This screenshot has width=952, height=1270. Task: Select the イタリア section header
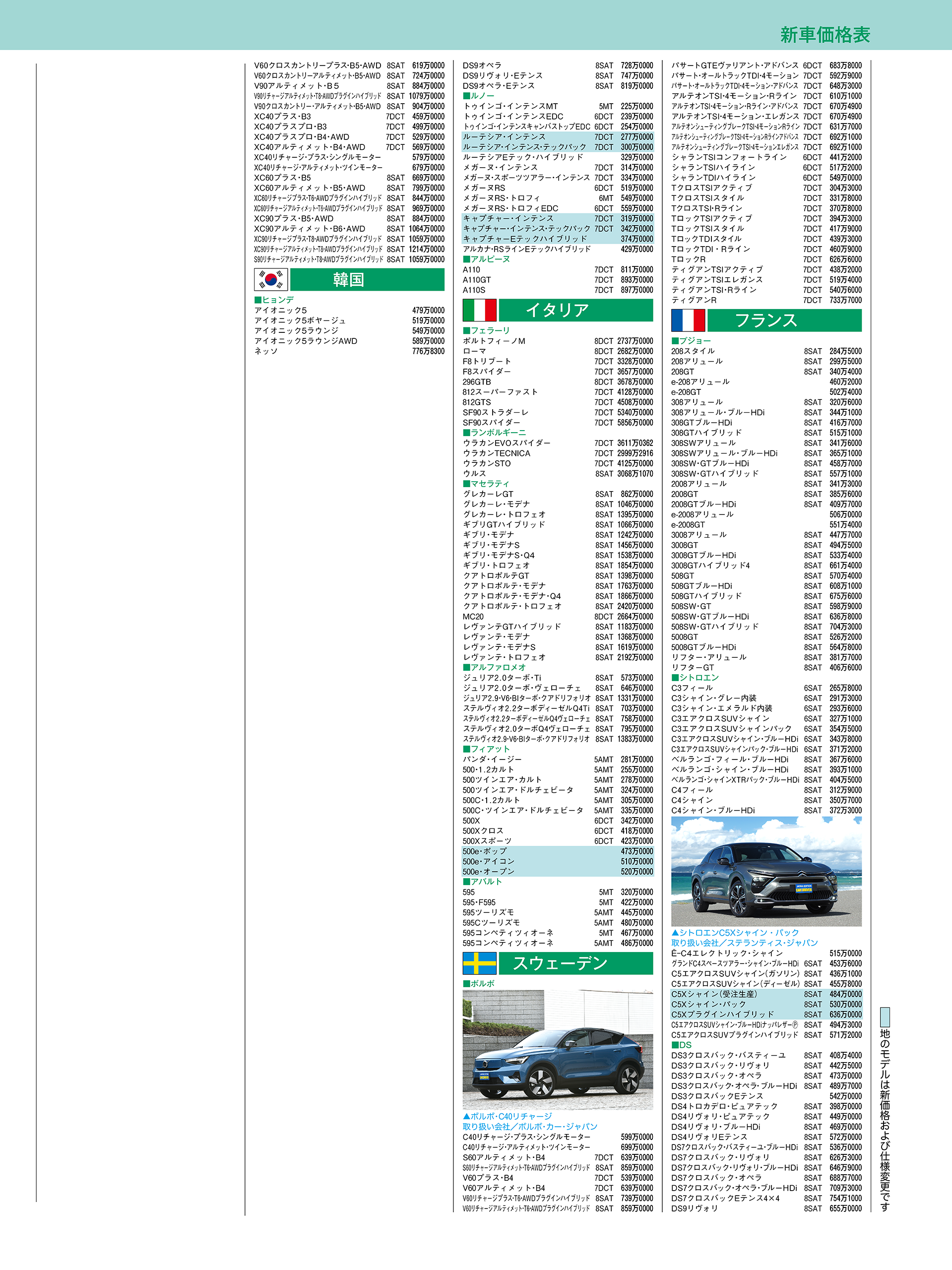tap(575, 310)
